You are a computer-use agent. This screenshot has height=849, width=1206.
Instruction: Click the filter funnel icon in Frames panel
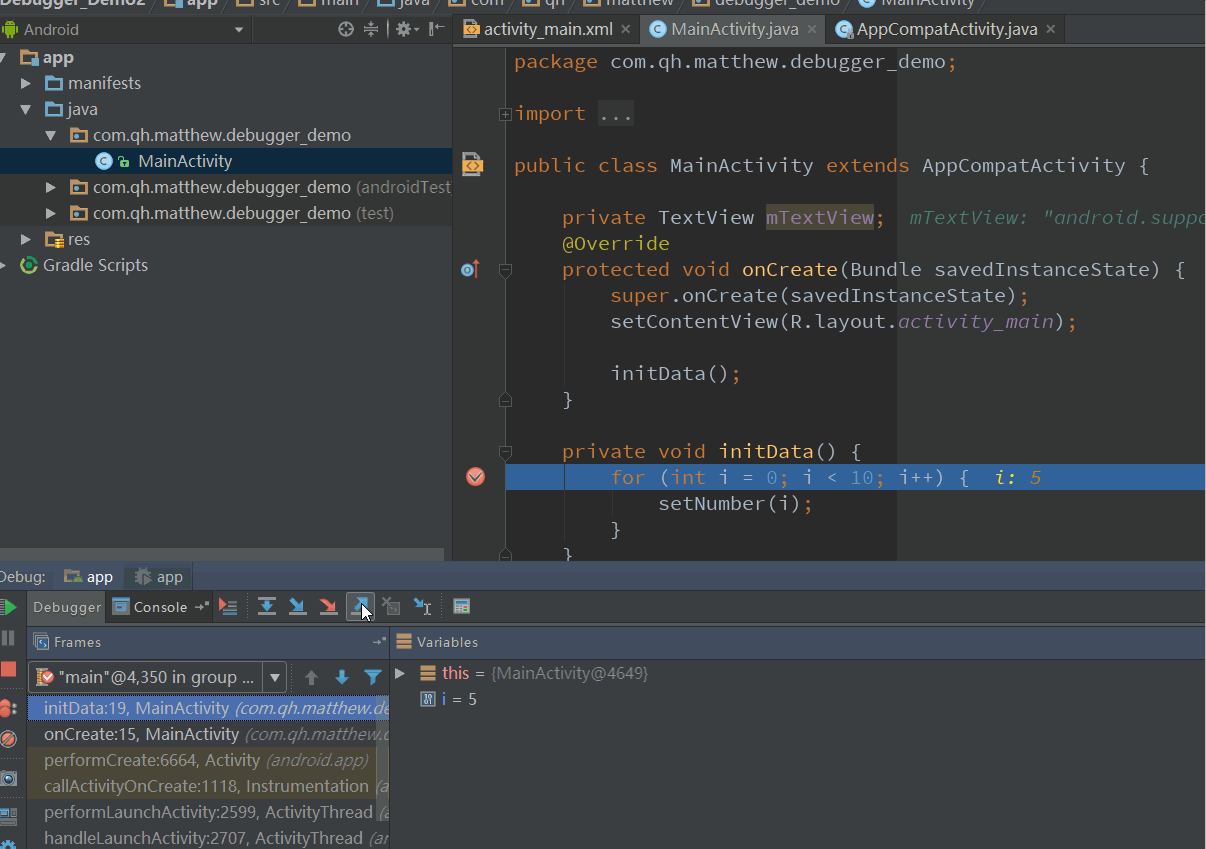point(372,676)
